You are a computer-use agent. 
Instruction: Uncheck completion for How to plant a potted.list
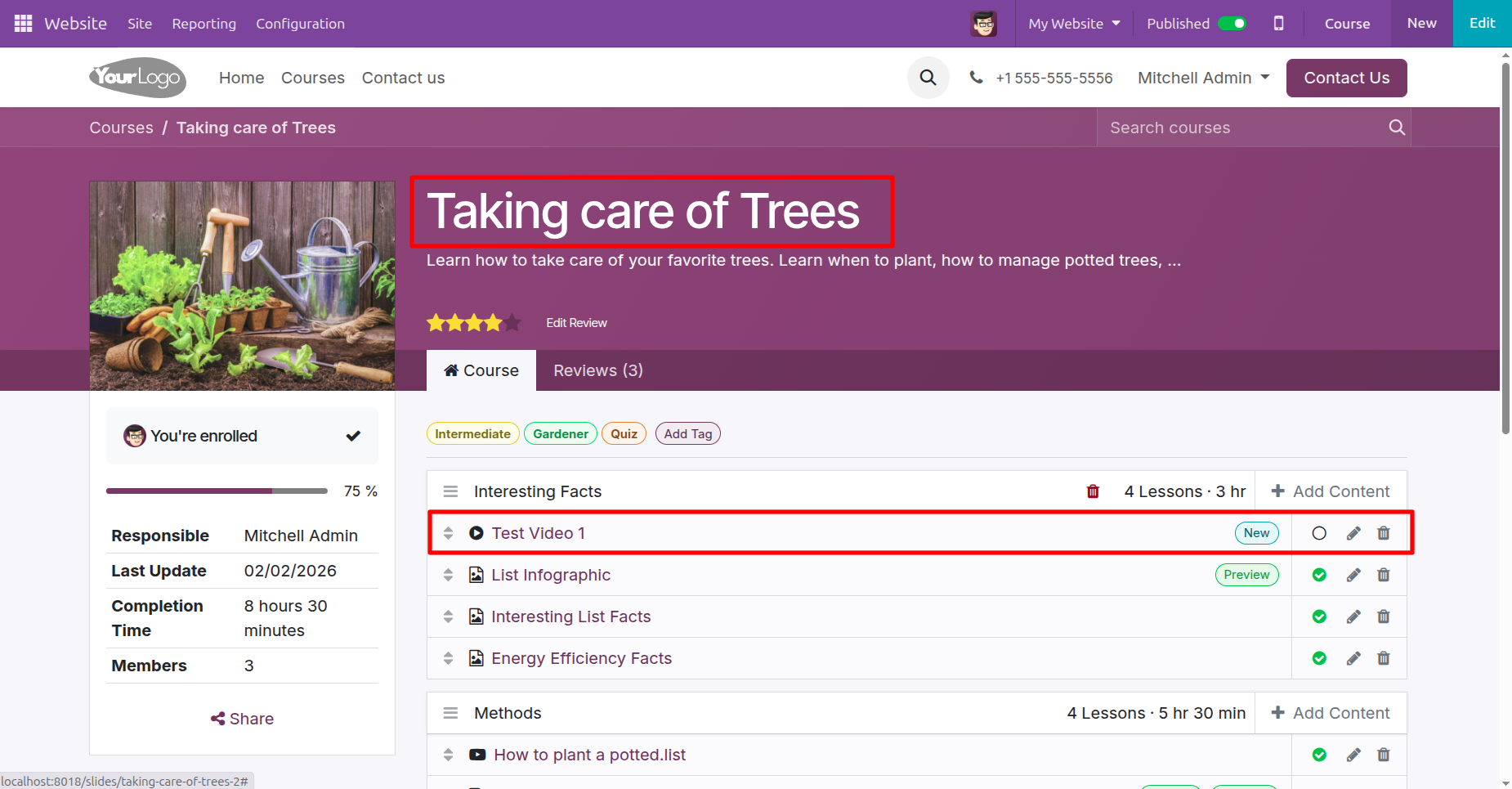[x=1319, y=755]
